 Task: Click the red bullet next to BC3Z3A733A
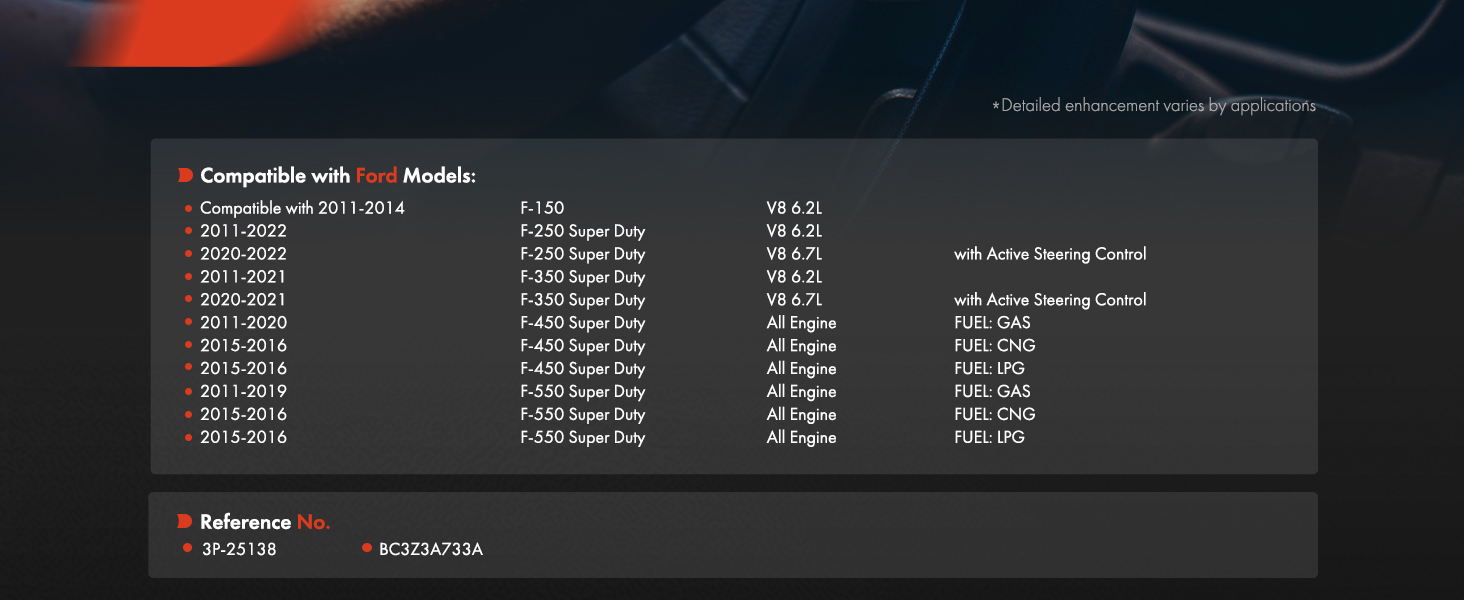[x=367, y=548]
